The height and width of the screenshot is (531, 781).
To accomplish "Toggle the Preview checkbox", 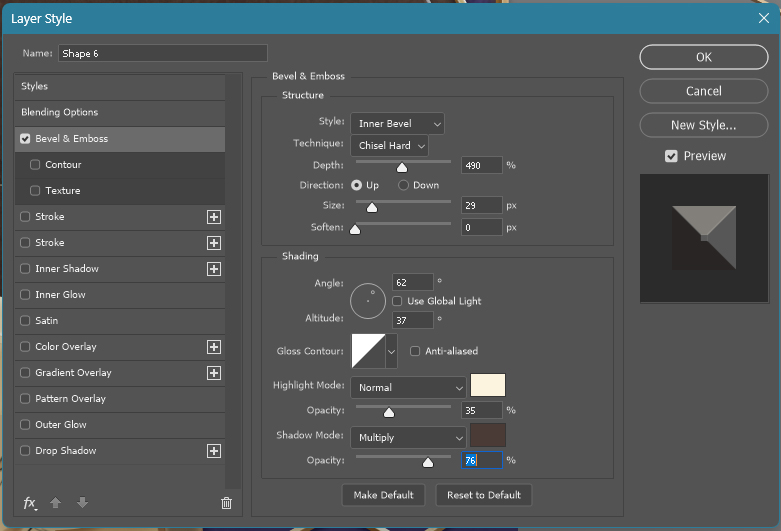I will point(671,156).
